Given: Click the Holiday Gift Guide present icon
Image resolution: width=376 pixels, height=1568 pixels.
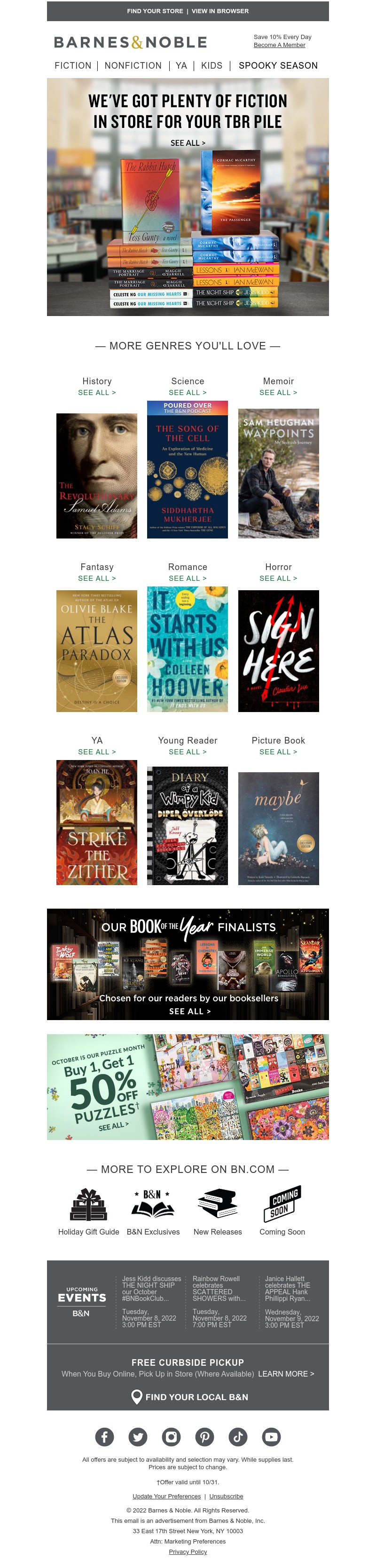Looking at the screenshot, I should coord(89,1204).
